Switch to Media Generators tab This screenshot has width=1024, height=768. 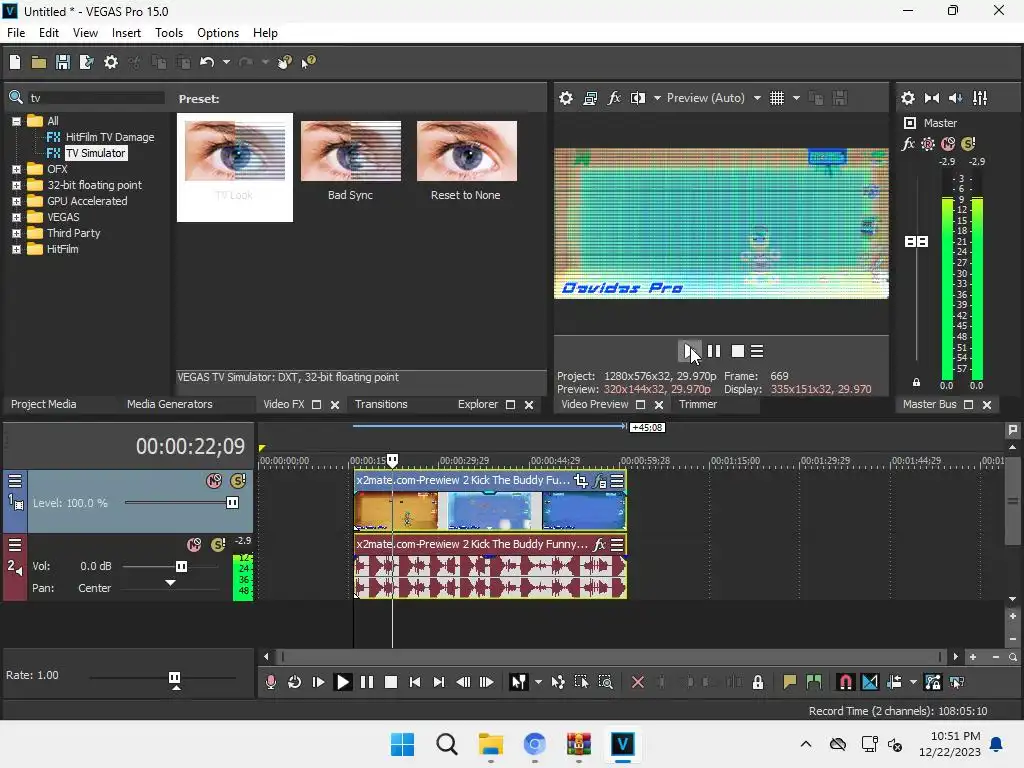click(170, 404)
